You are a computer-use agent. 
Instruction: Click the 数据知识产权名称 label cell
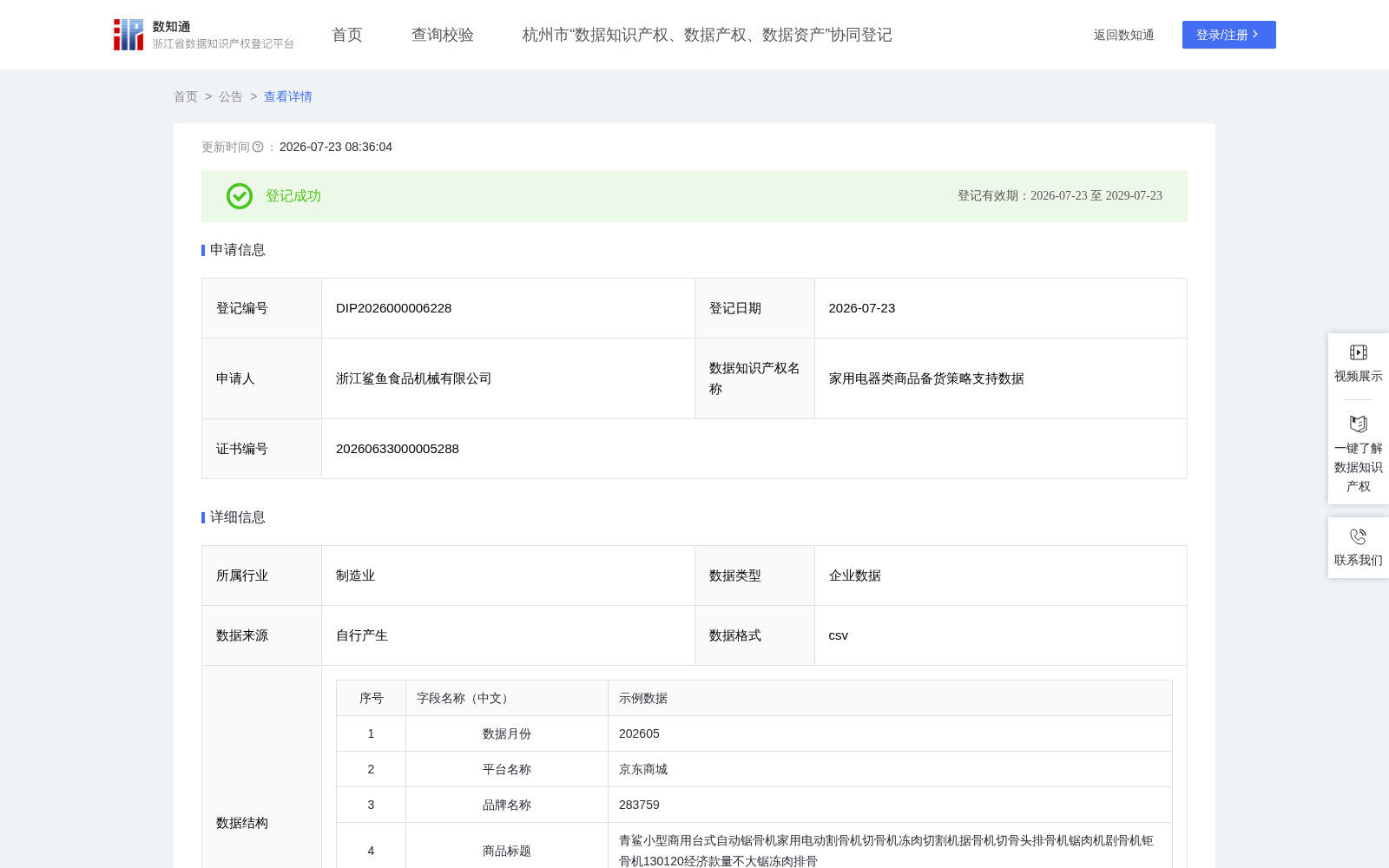[754, 378]
